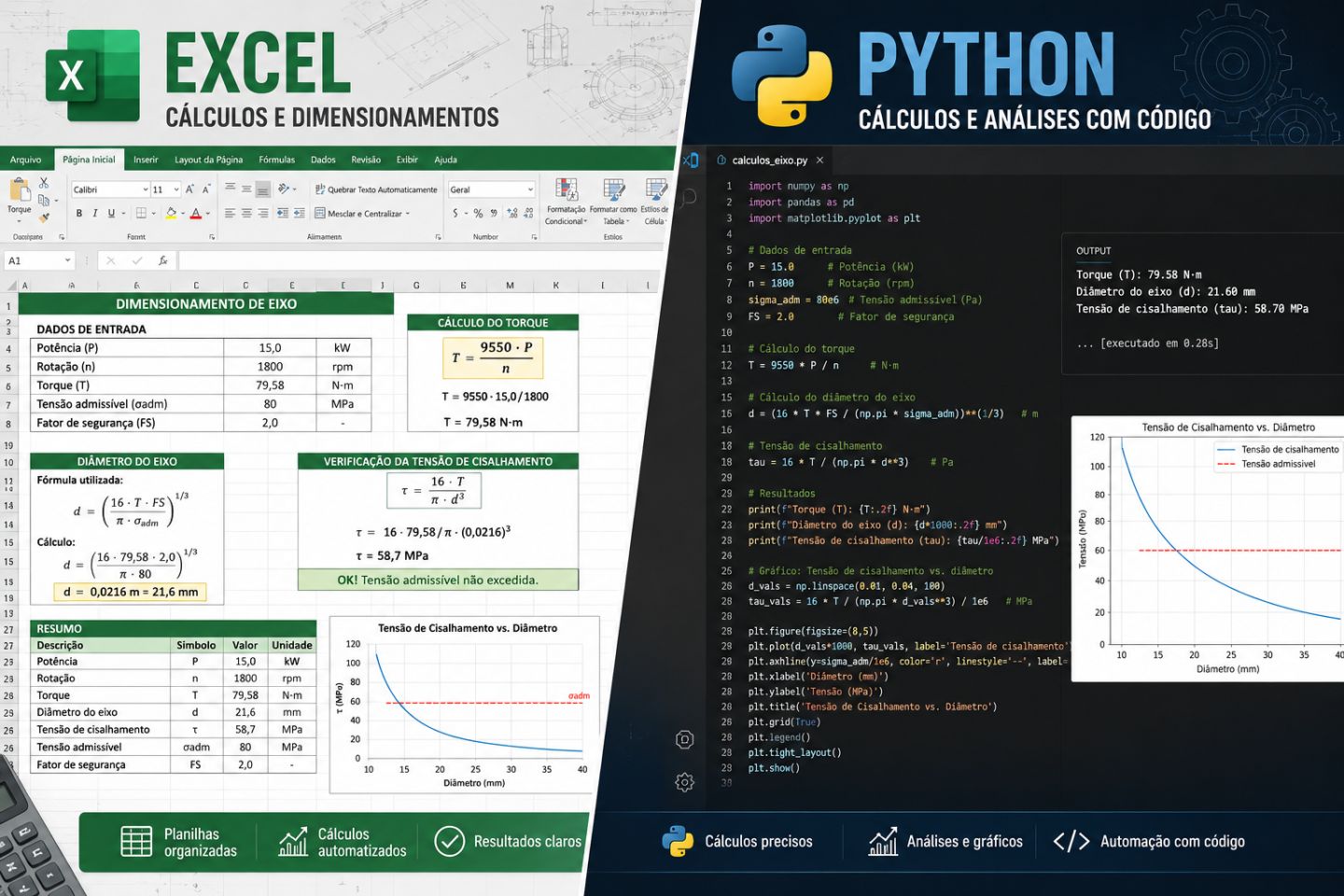
Task: Open the font size 11 dropdown
Action: [176, 189]
